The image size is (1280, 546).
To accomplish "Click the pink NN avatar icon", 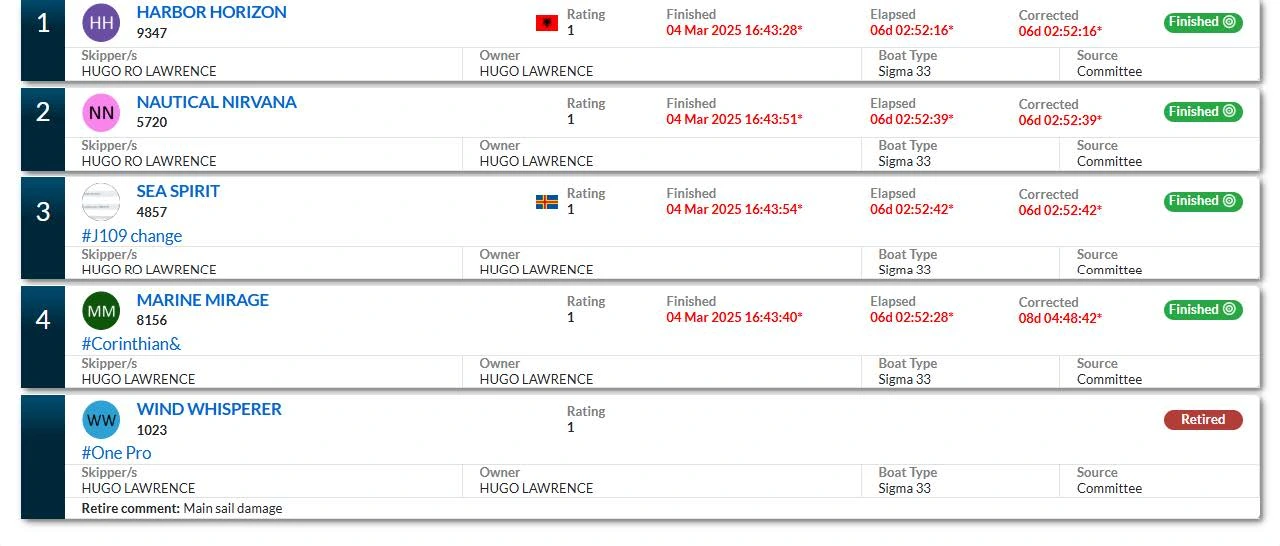I will (x=101, y=113).
